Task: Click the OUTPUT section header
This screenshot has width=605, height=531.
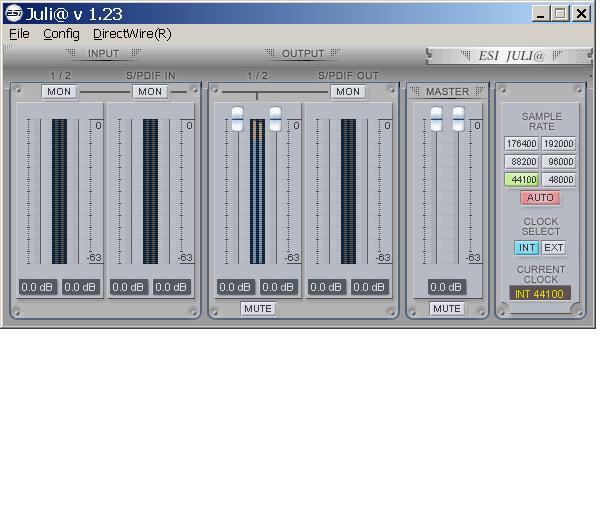Action: 303,54
